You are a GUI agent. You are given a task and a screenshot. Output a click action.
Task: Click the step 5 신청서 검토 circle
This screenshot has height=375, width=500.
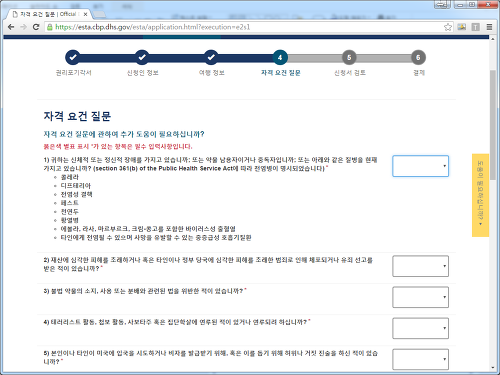[349, 57]
